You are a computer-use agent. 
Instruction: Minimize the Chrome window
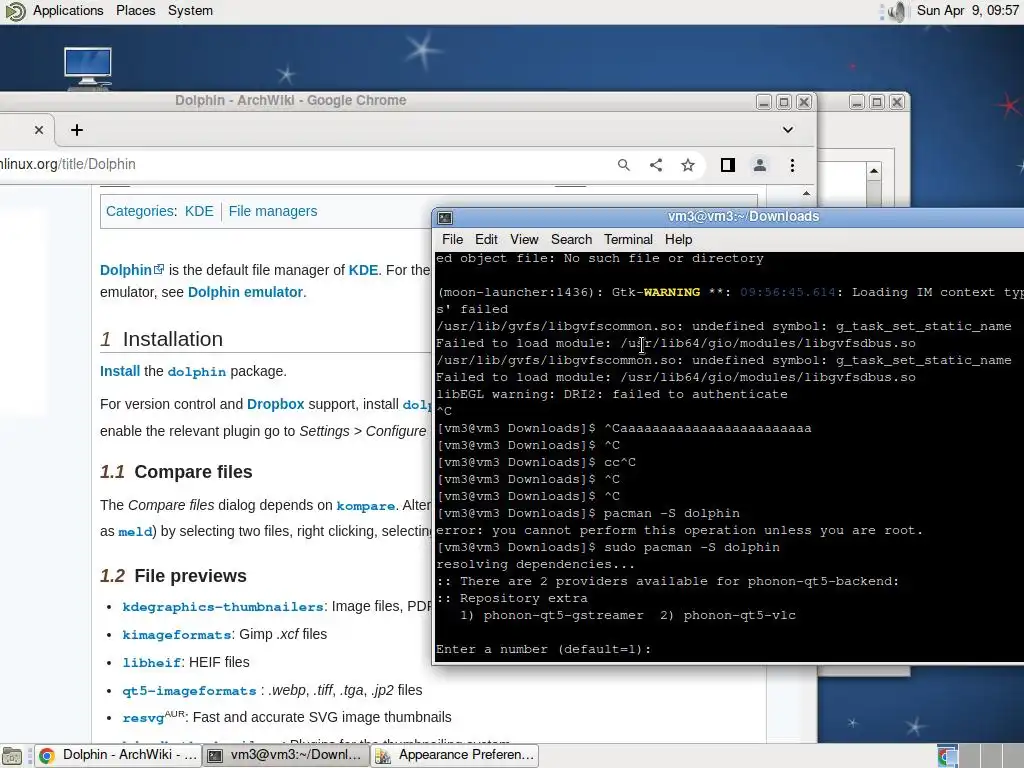763,102
